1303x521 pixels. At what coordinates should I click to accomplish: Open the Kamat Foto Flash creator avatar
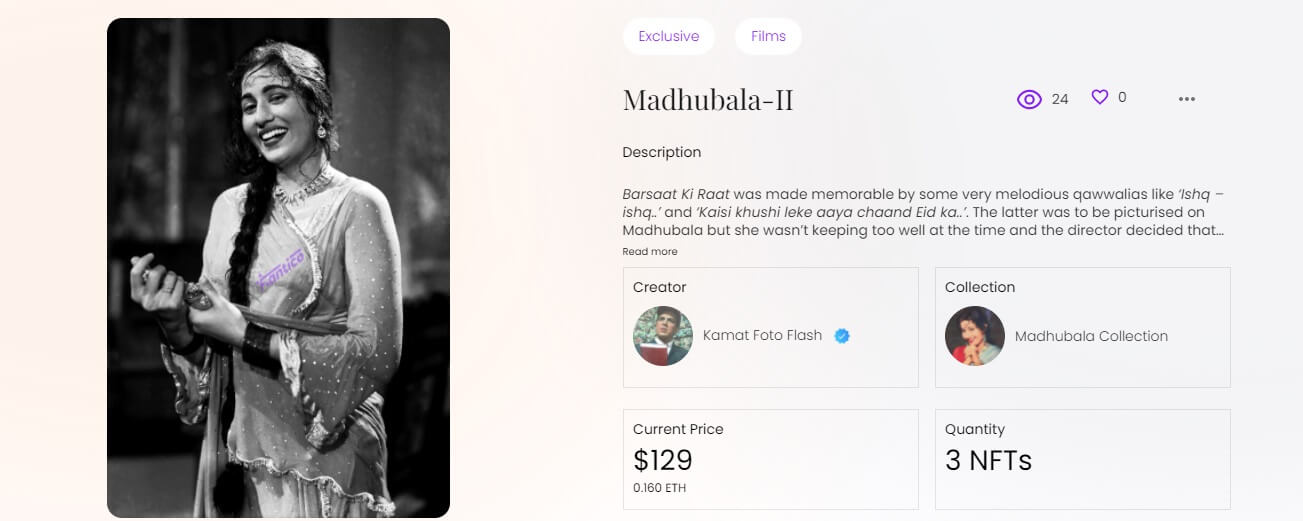[663, 336]
